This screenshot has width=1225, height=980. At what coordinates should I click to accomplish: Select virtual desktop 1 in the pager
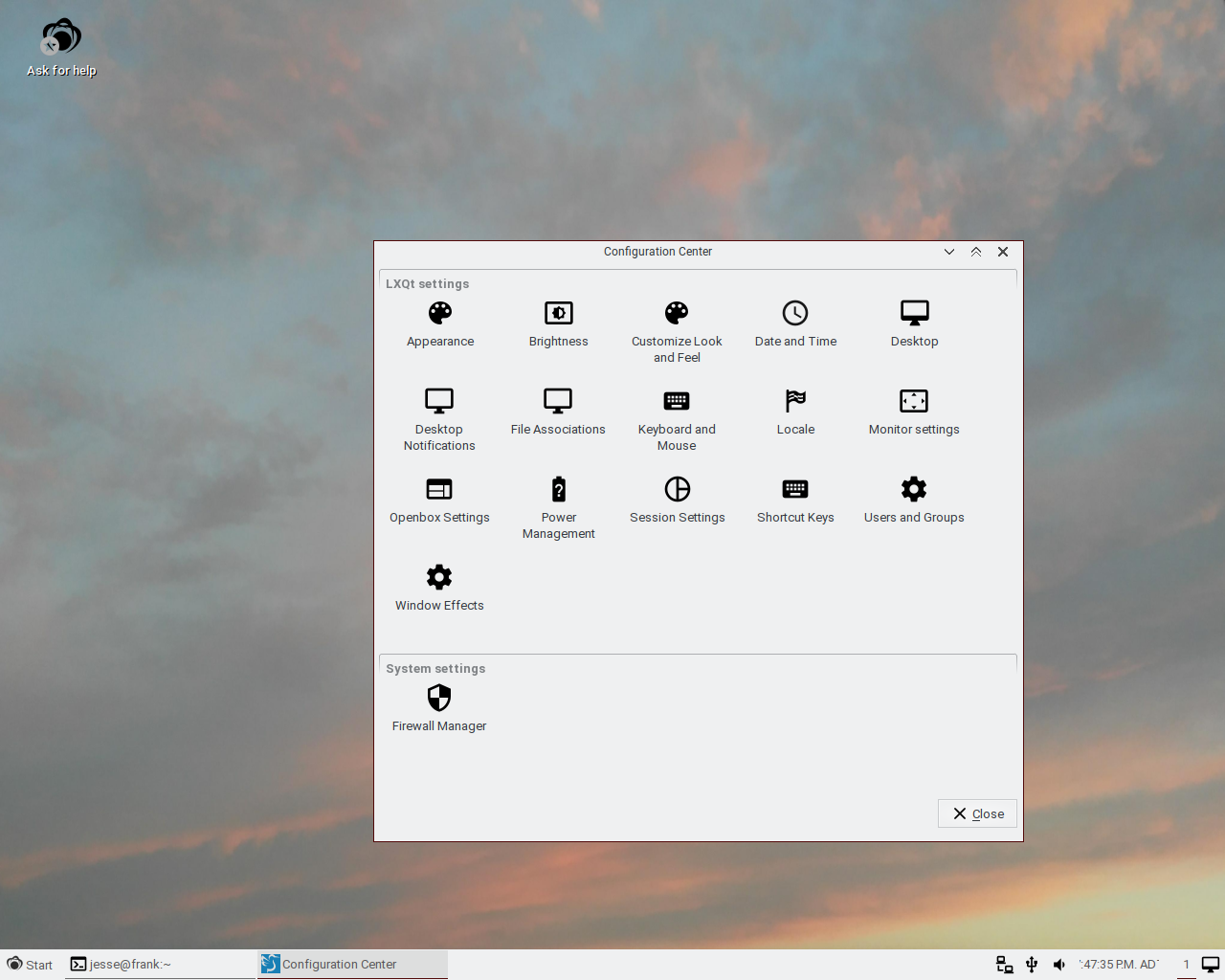[x=1186, y=965]
